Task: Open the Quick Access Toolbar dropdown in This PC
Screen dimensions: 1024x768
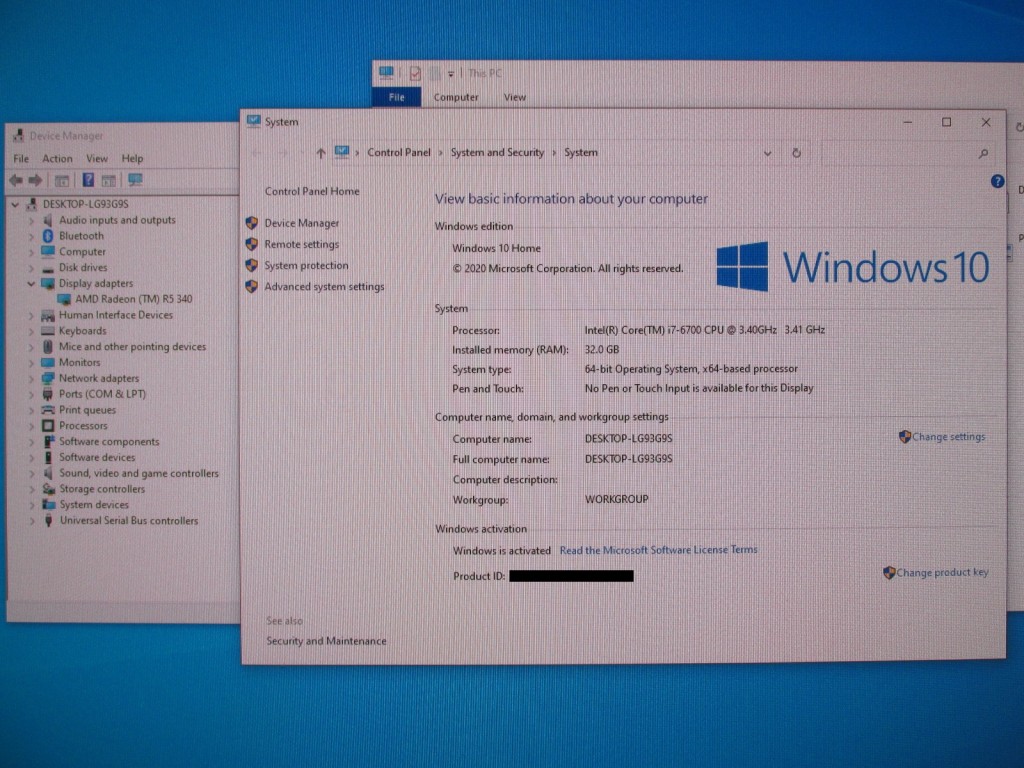Action: point(451,74)
